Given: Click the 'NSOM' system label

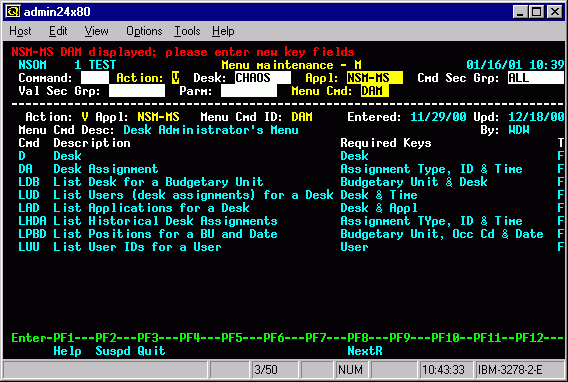Looking at the screenshot, I should 32,65.
